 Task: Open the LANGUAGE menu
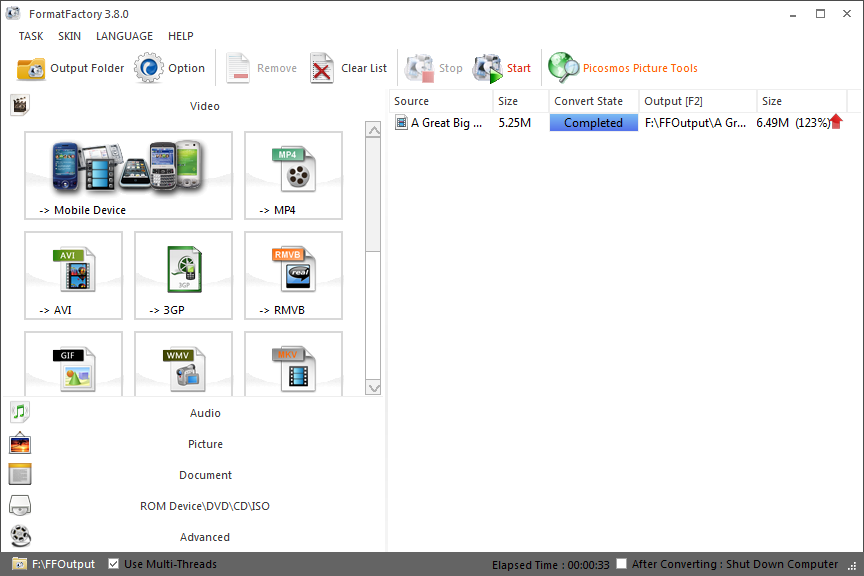(x=125, y=36)
